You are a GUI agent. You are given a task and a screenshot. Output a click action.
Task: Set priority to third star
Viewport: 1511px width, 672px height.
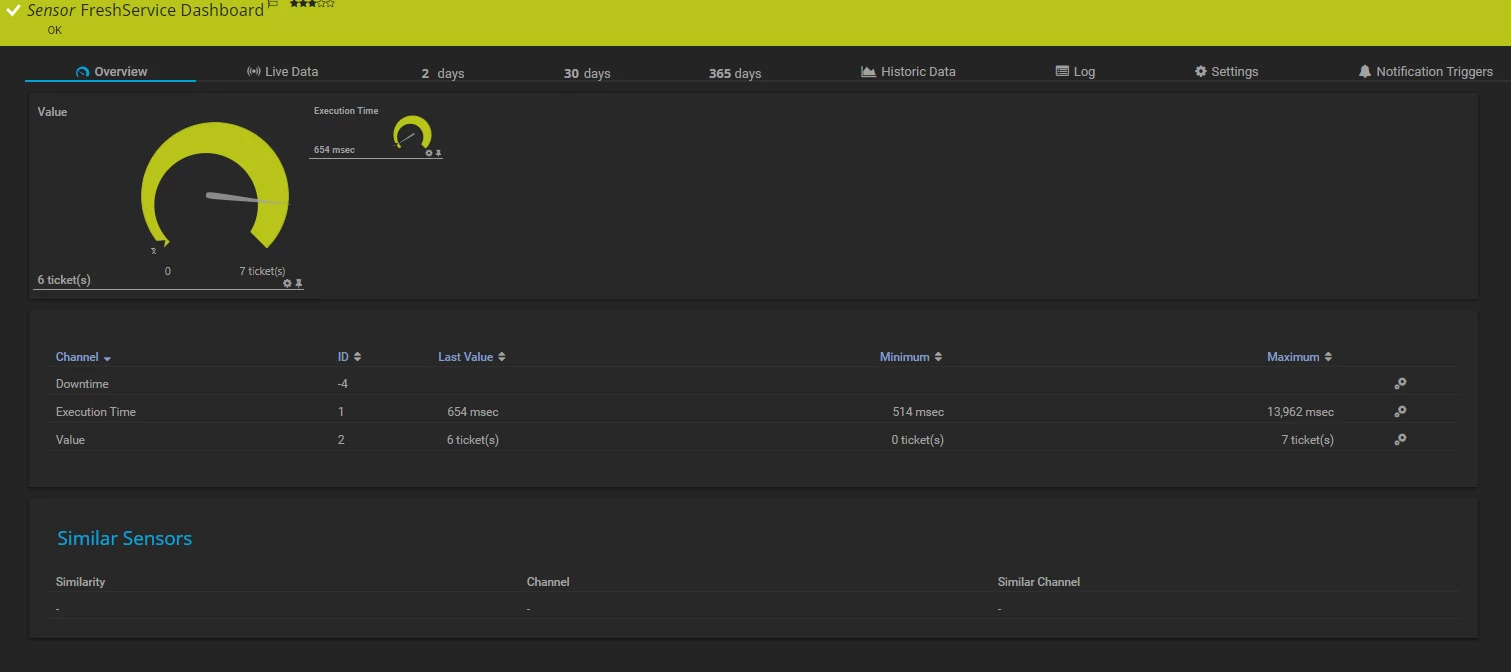312,4
